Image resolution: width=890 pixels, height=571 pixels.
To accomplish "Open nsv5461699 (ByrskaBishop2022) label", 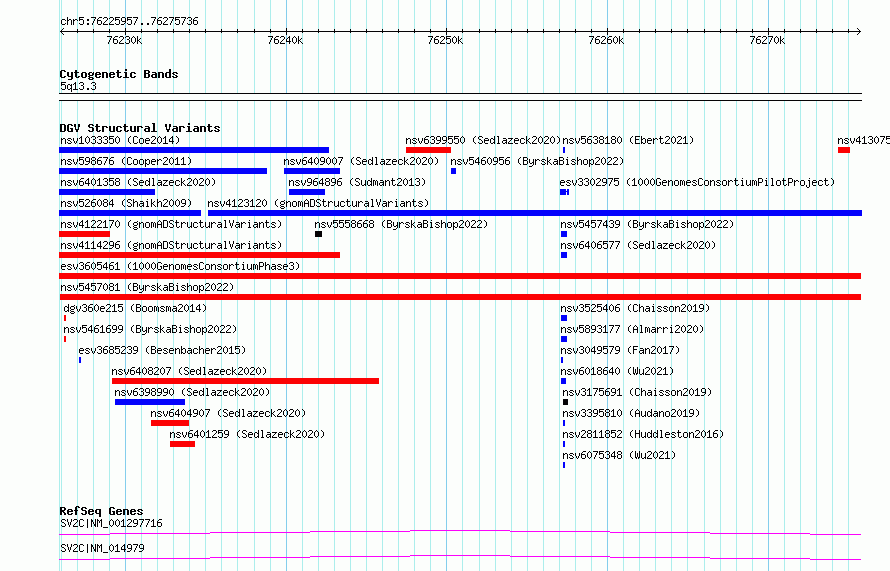I will pyautogui.click(x=150, y=329).
